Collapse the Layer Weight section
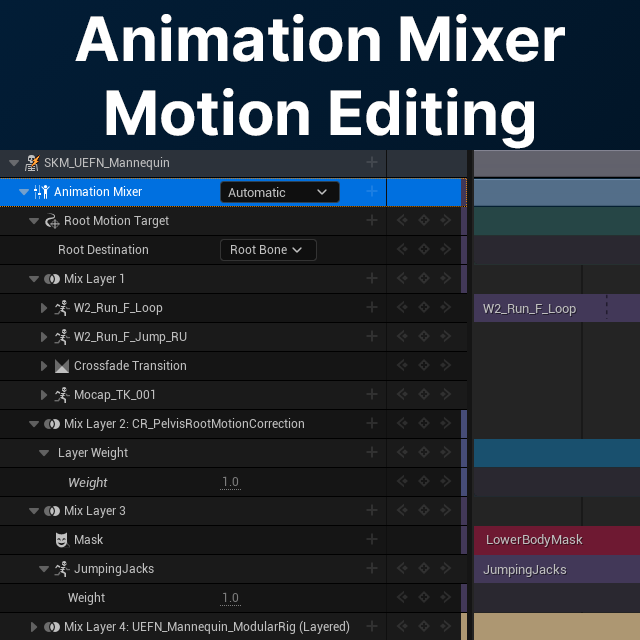 click(44, 453)
